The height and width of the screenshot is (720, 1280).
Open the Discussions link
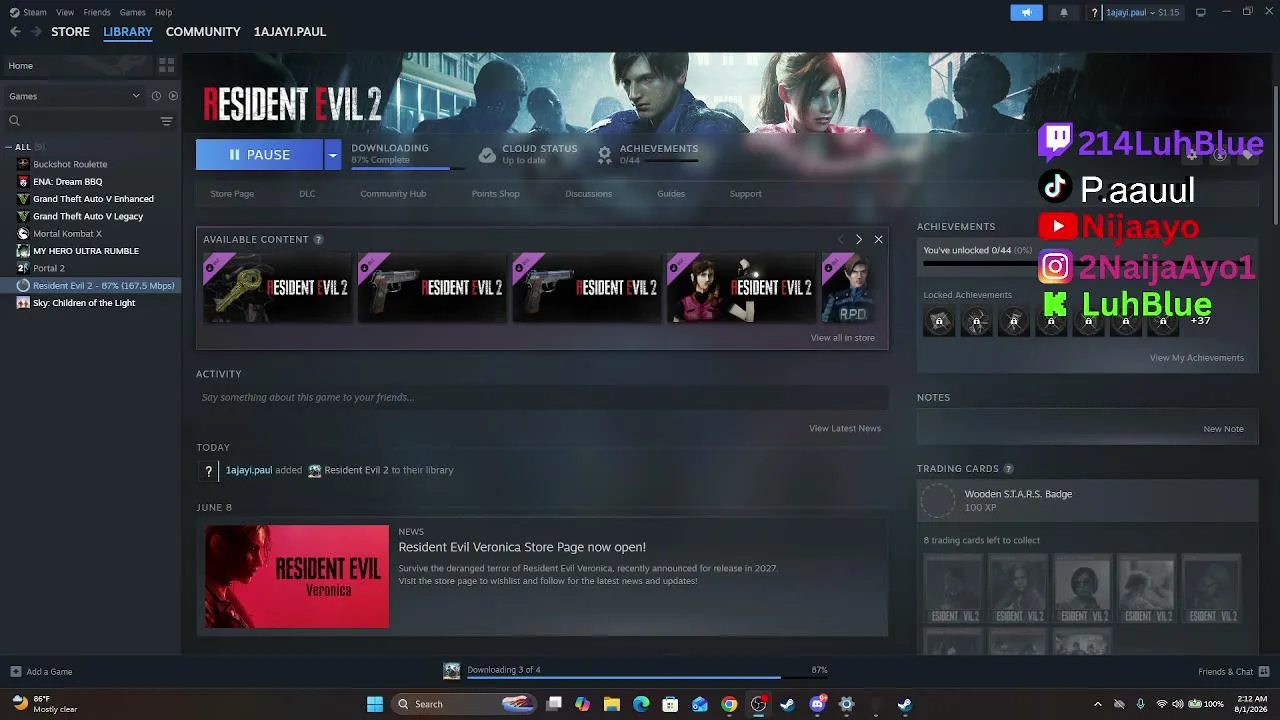[588, 194]
